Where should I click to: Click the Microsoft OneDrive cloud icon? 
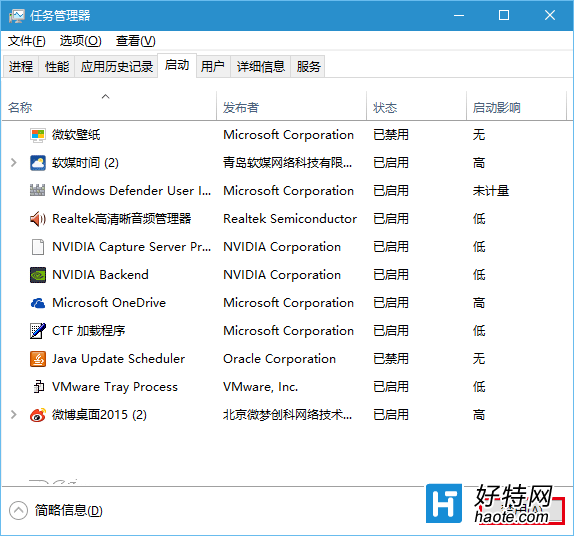[x=38, y=303]
